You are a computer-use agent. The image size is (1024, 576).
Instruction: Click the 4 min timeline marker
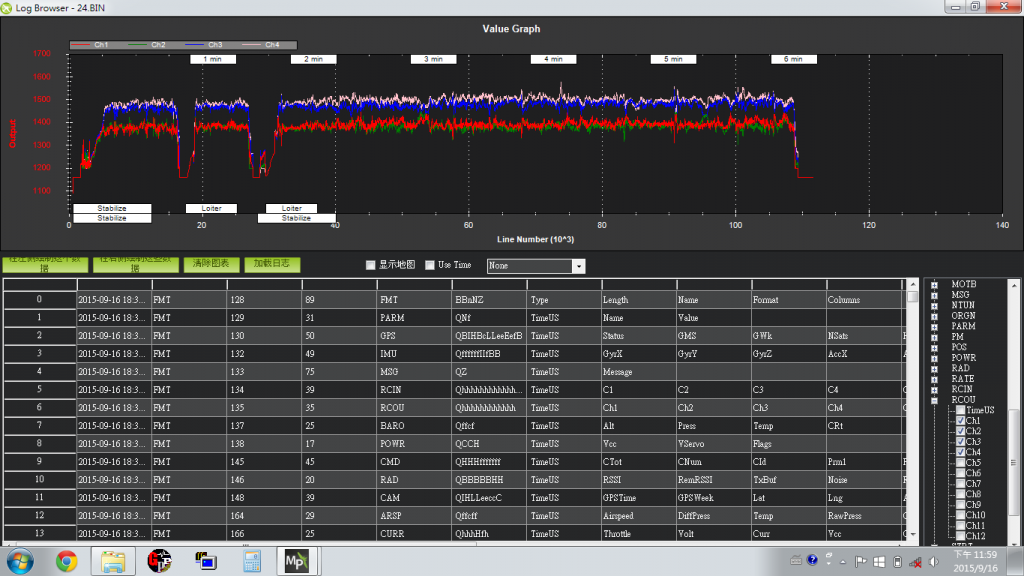[553, 59]
